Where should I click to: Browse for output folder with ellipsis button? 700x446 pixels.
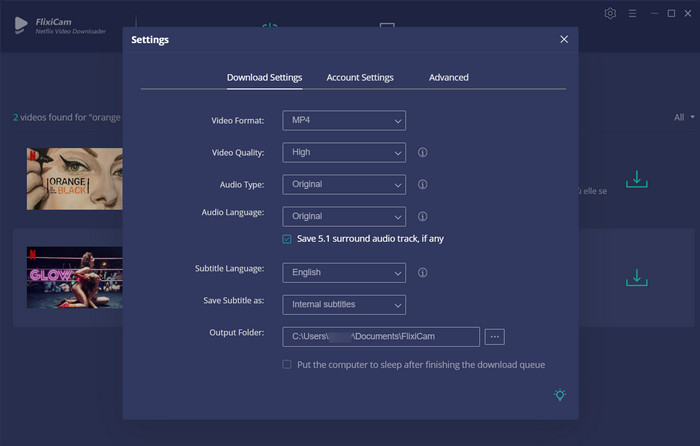click(x=495, y=337)
